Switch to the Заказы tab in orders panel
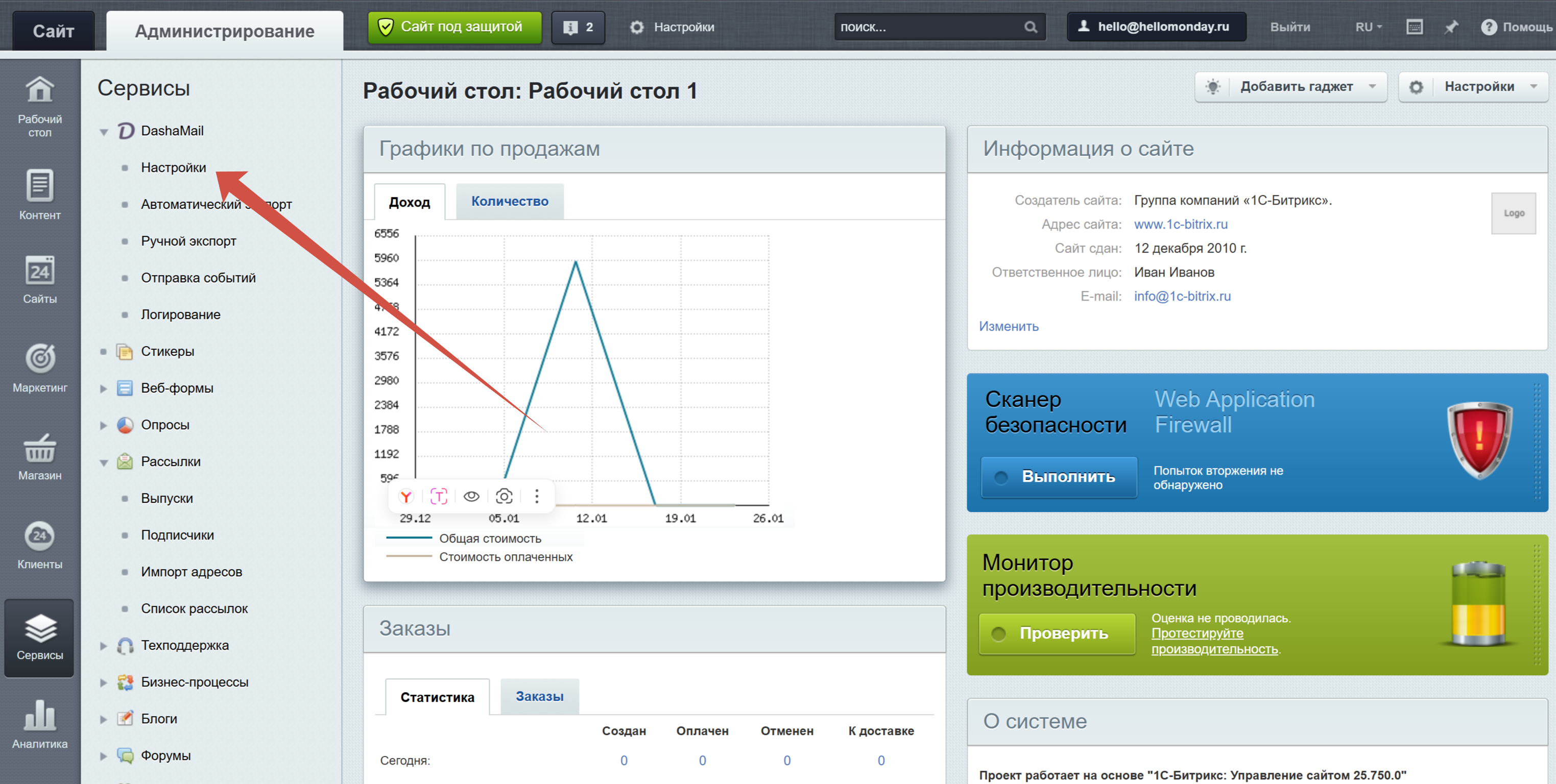Screen dimensions: 1556x784 [539, 697]
